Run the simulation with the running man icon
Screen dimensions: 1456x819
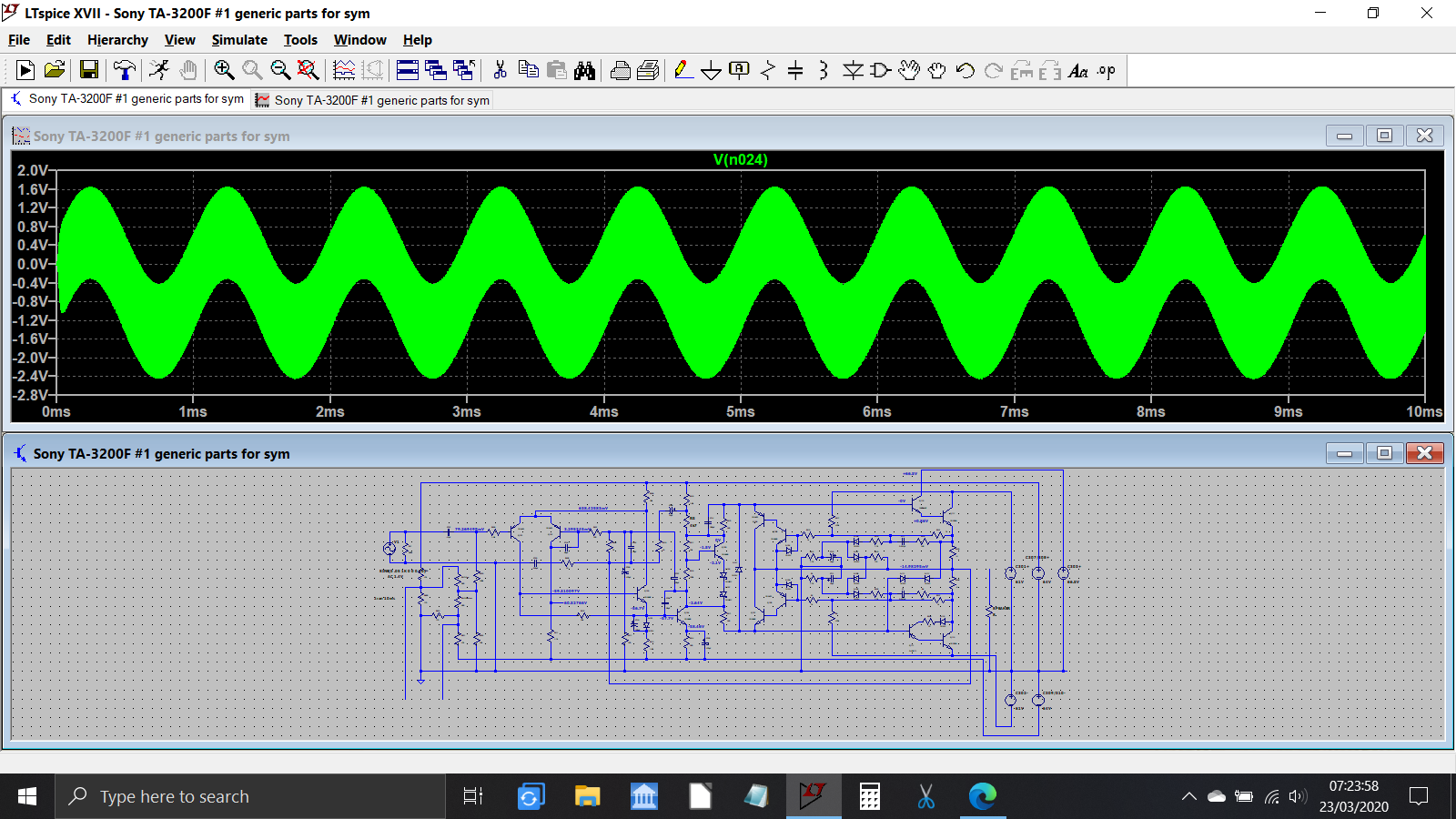pos(159,70)
